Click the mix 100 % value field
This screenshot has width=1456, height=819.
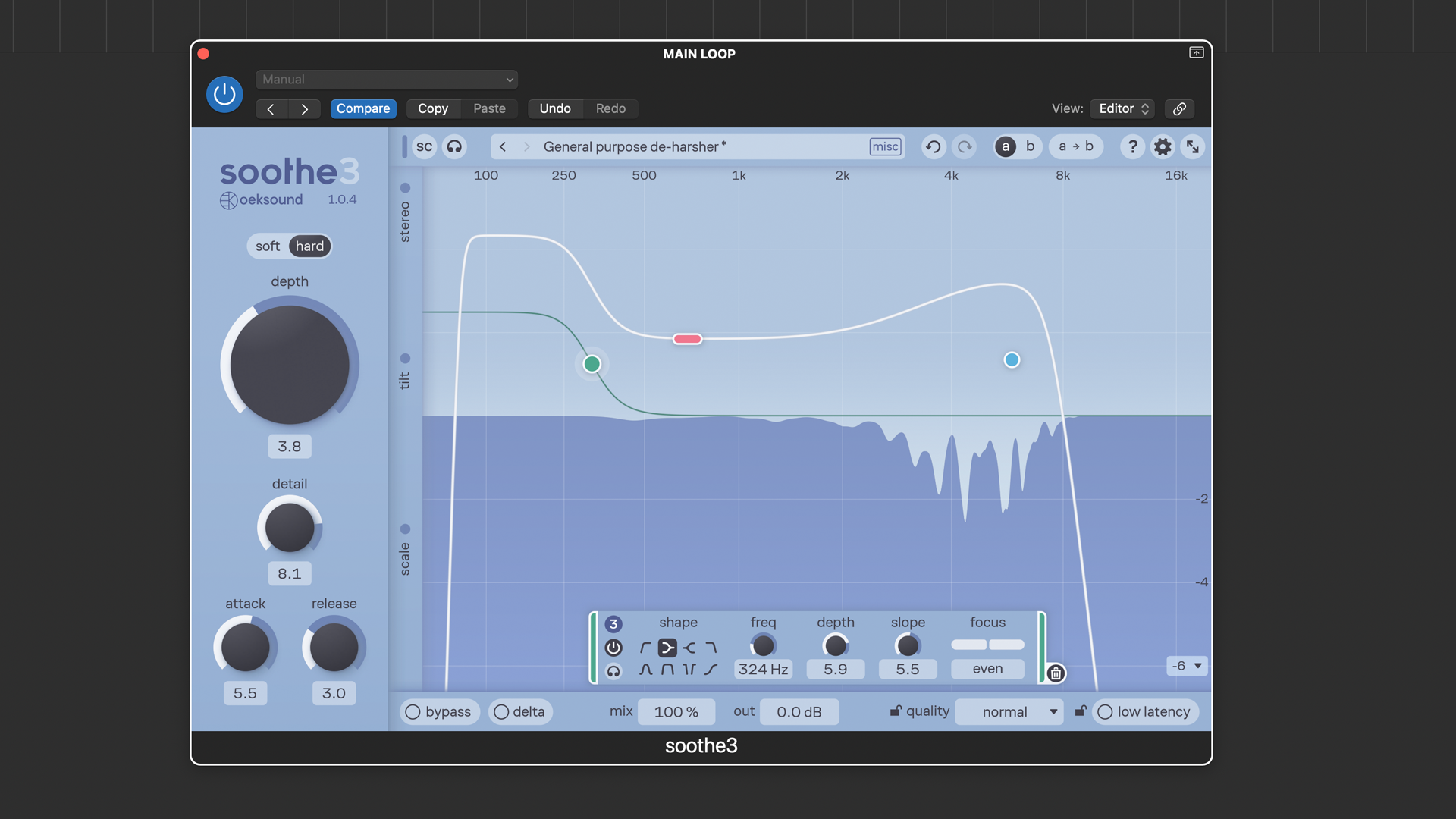click(676, 712)
